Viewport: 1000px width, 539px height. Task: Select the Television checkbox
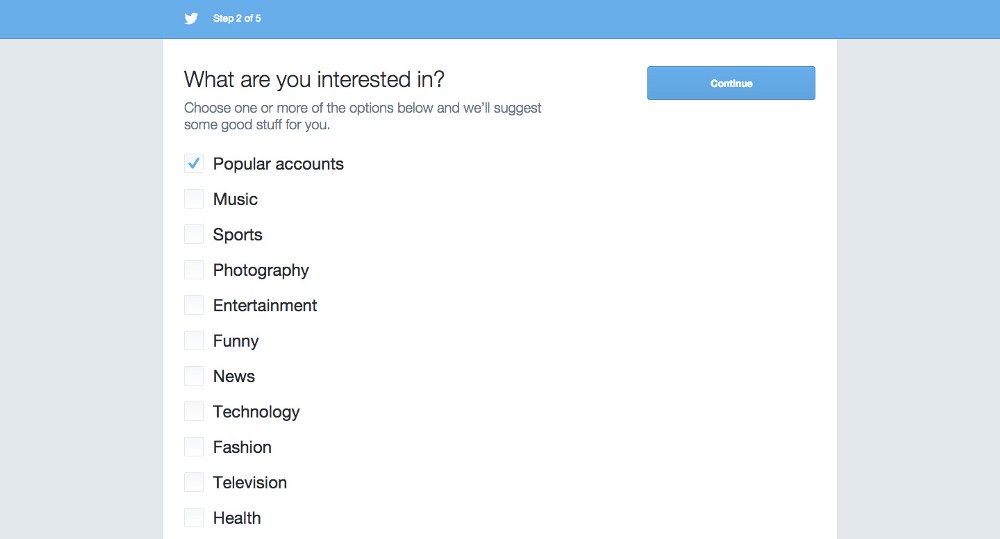click(194, 482)
